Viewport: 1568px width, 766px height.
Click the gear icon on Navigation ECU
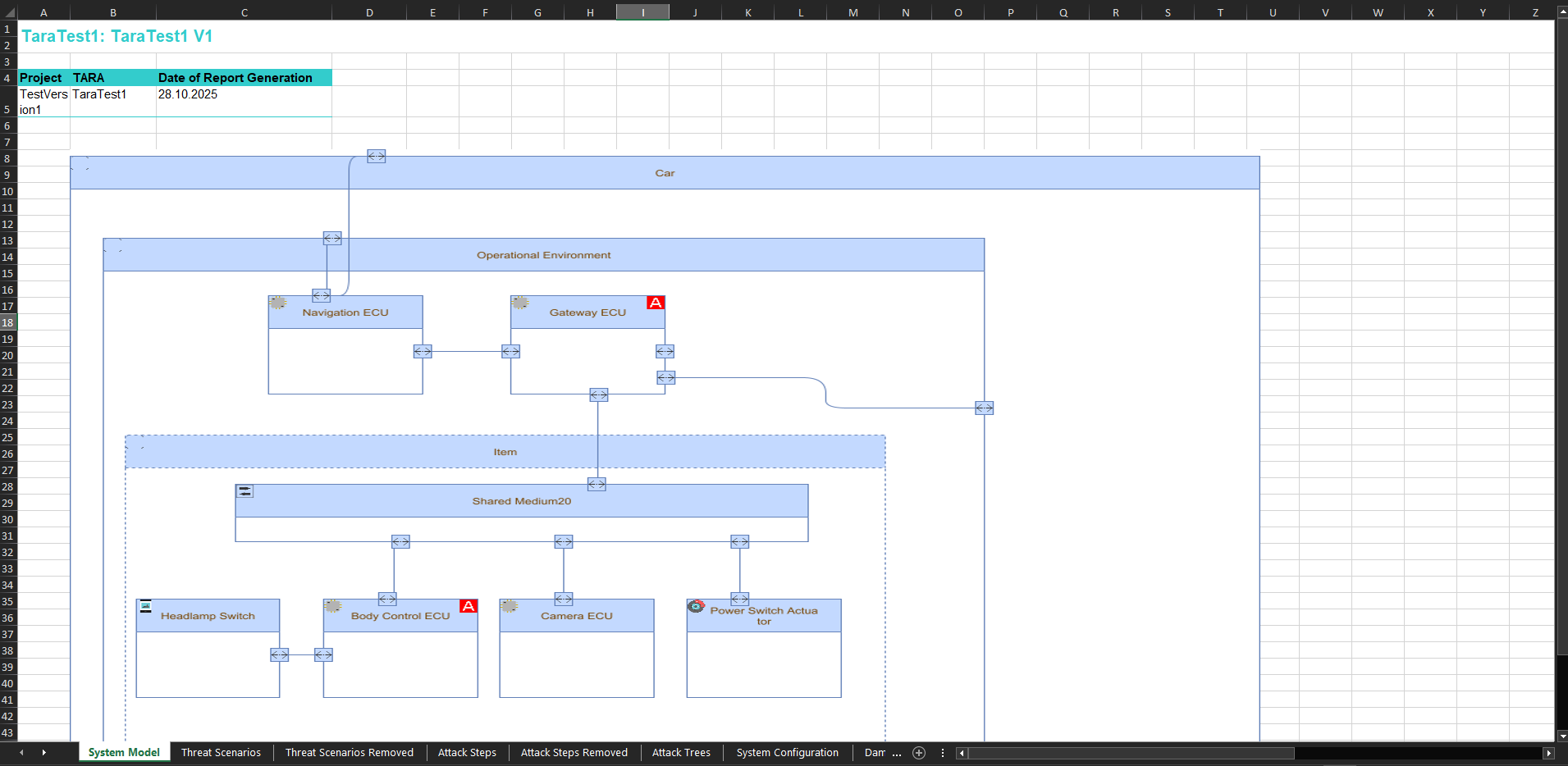[x=277, y=303]
